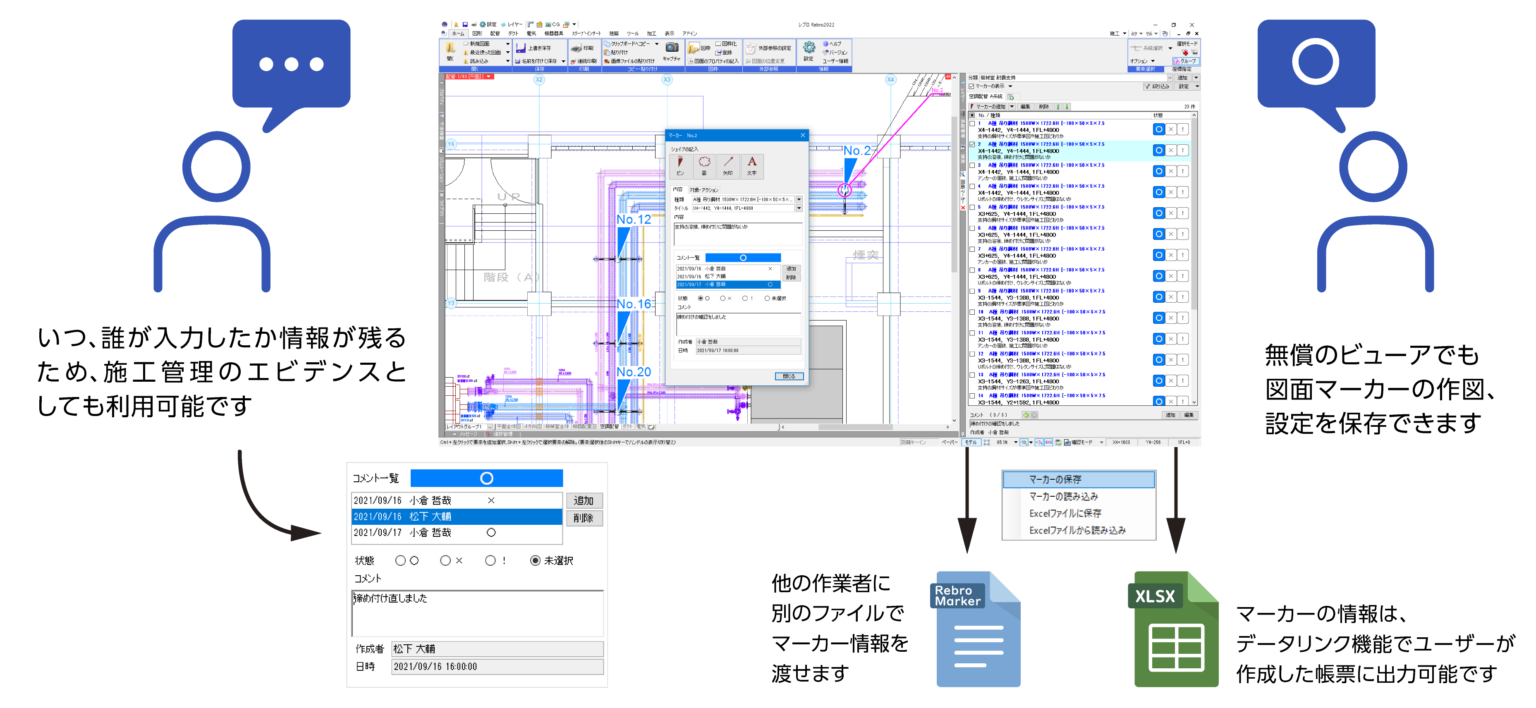Open the 種類 combo box in marker dialog
This screenshot has height=708, width=1536.
[x=798, y=200]
